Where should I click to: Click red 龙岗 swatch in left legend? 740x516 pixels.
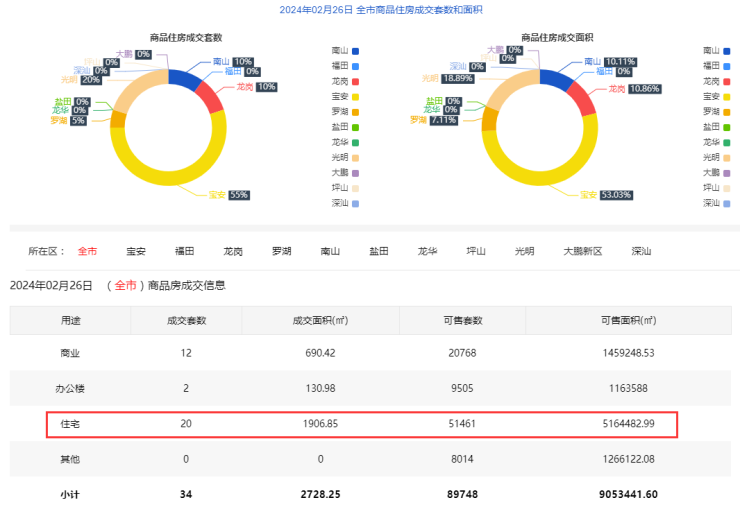coord(355,81)
